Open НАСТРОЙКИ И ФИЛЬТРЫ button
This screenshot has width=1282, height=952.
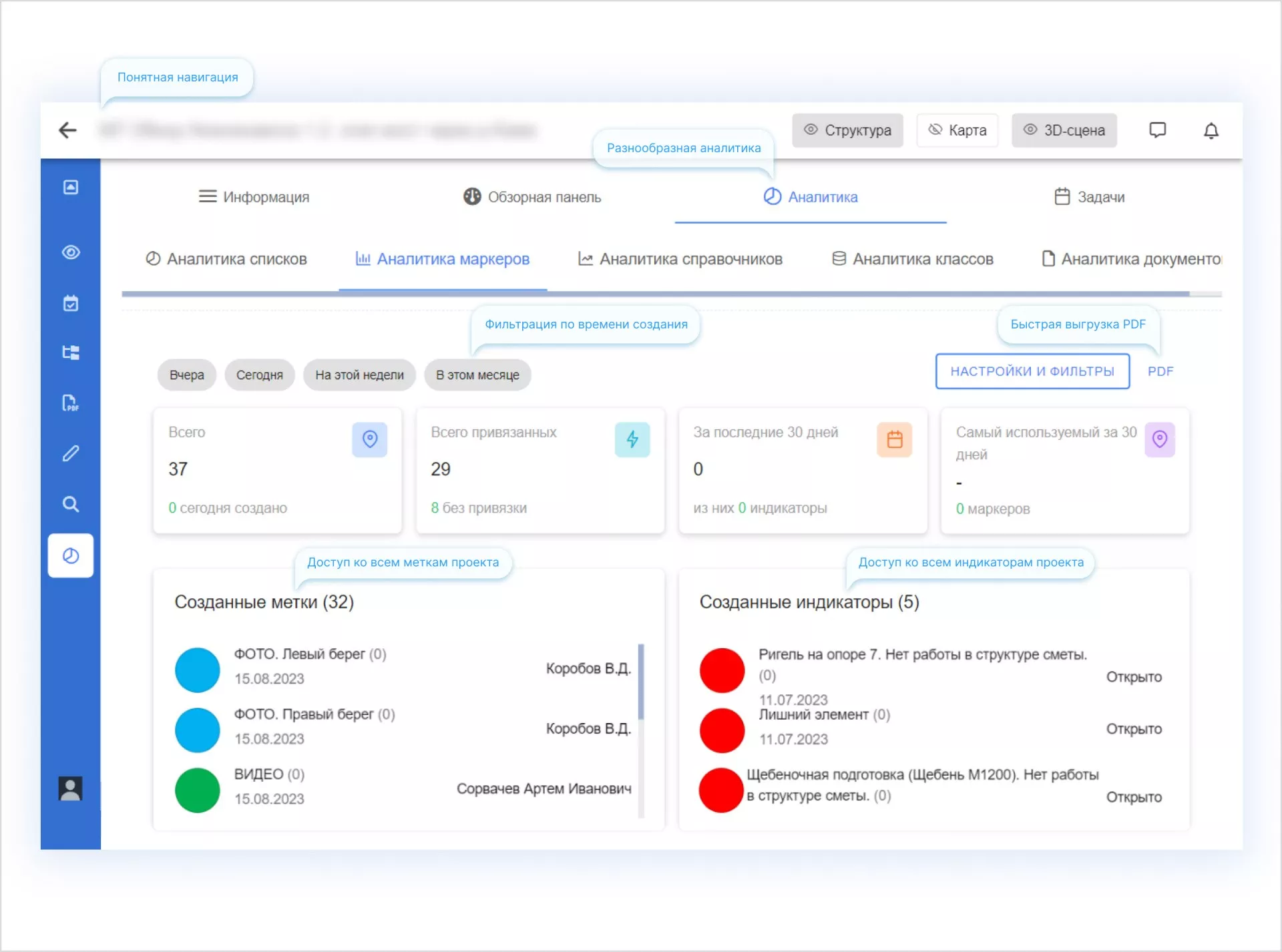(1032, 371)
